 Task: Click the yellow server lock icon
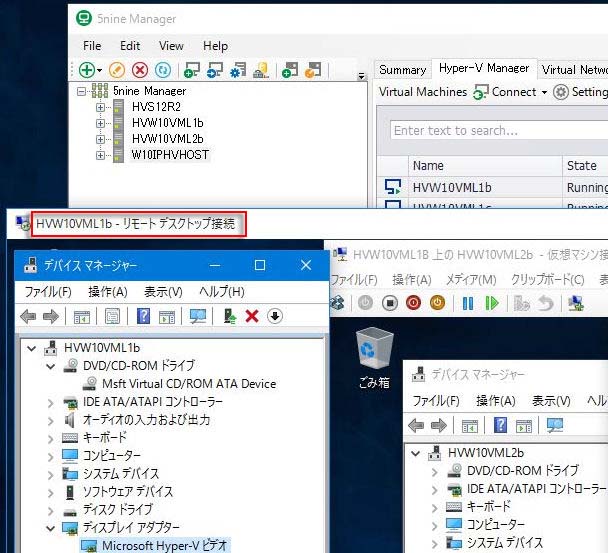pyautogui.click(x=261, y=70)
